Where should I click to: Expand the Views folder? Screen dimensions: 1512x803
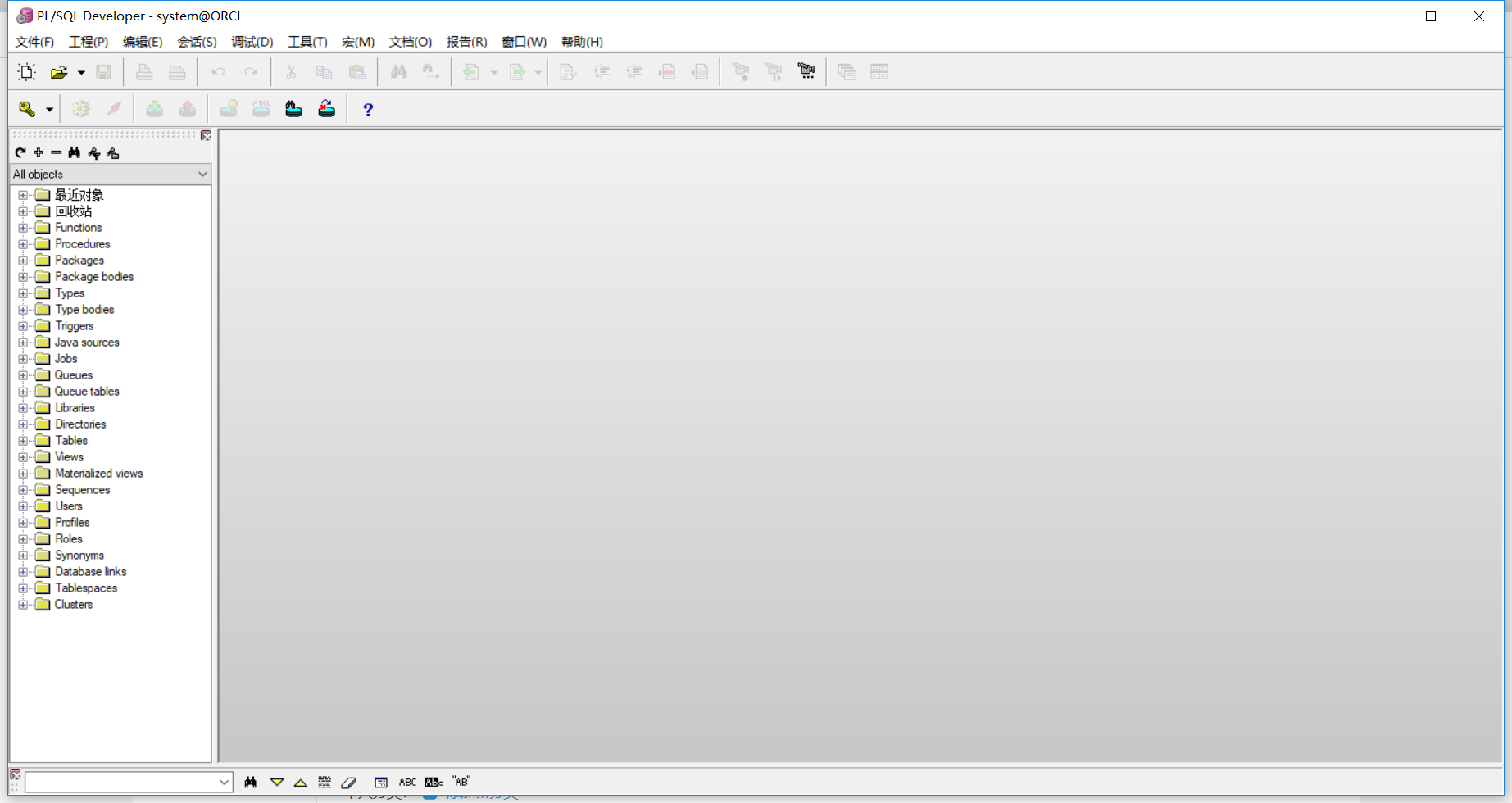[x=23, y=457]
